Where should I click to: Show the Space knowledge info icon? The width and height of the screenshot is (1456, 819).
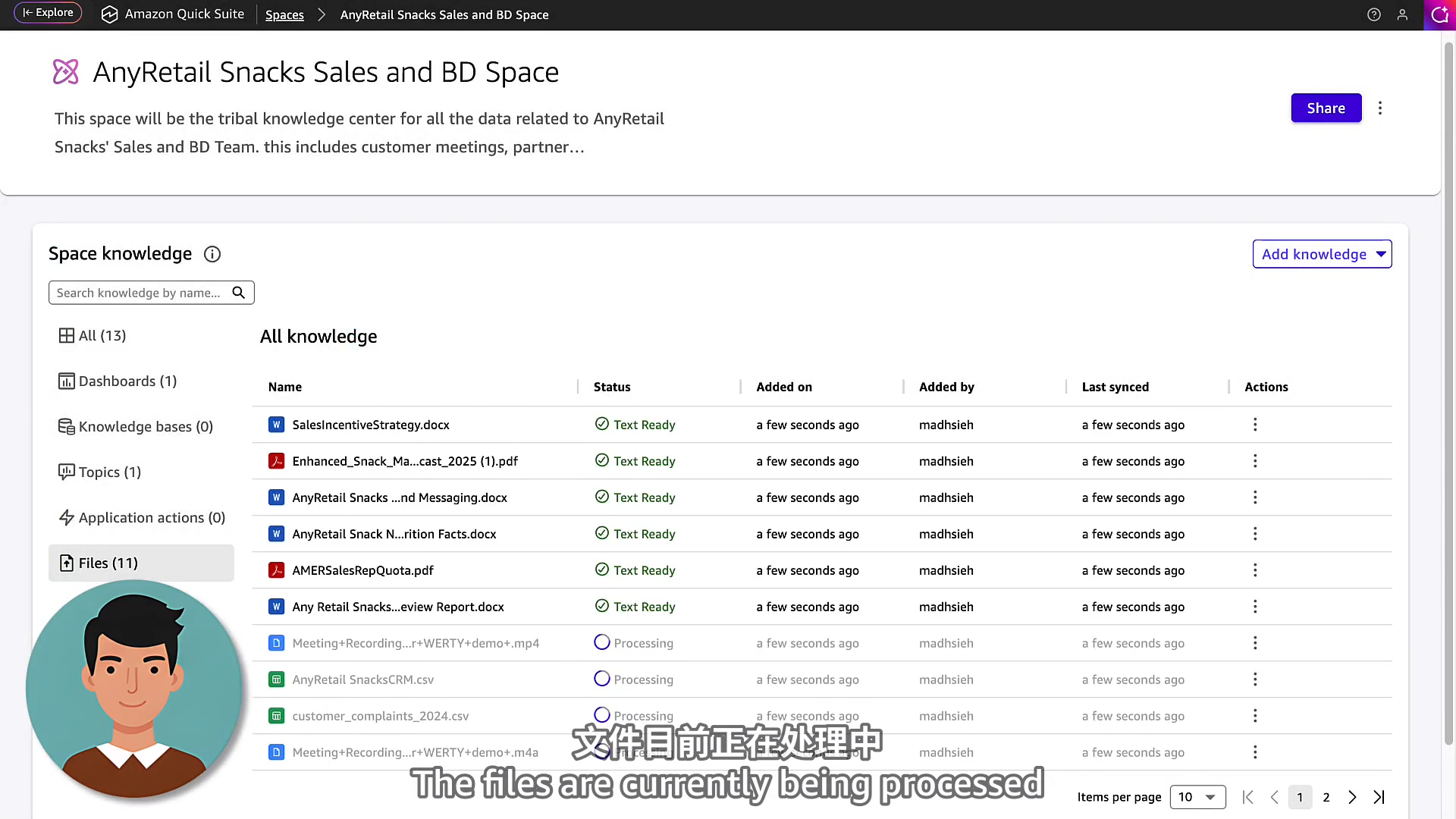pos(212,254)
